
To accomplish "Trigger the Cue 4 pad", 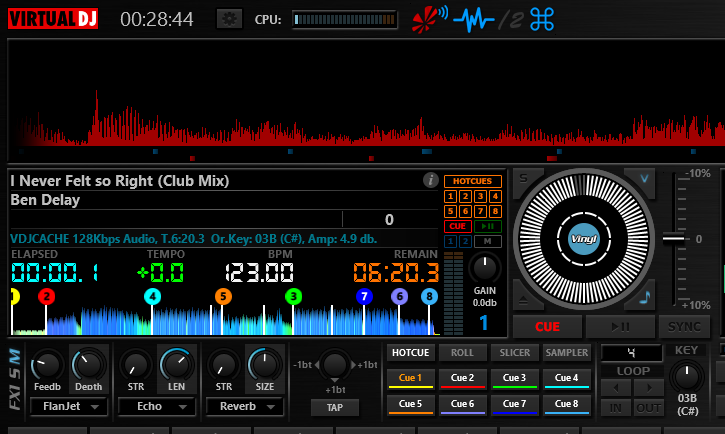I will (x=567, y=378).
